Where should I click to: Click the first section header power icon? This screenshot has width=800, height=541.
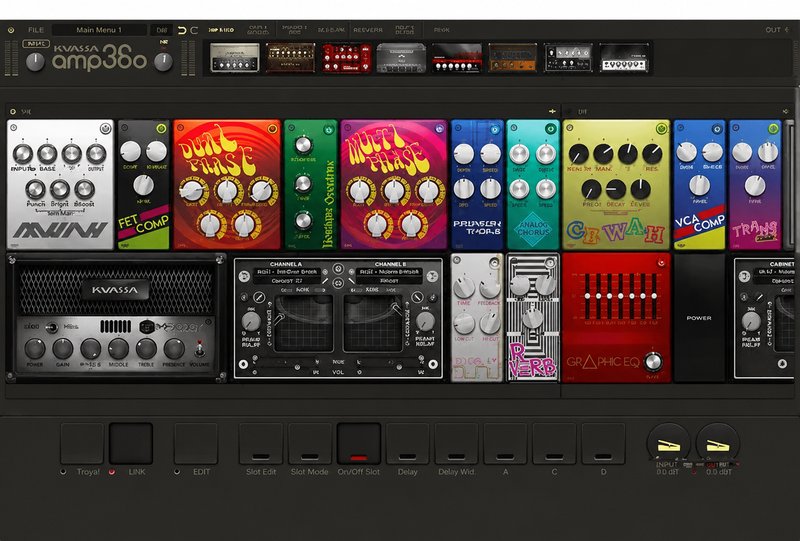click(13, 111)
